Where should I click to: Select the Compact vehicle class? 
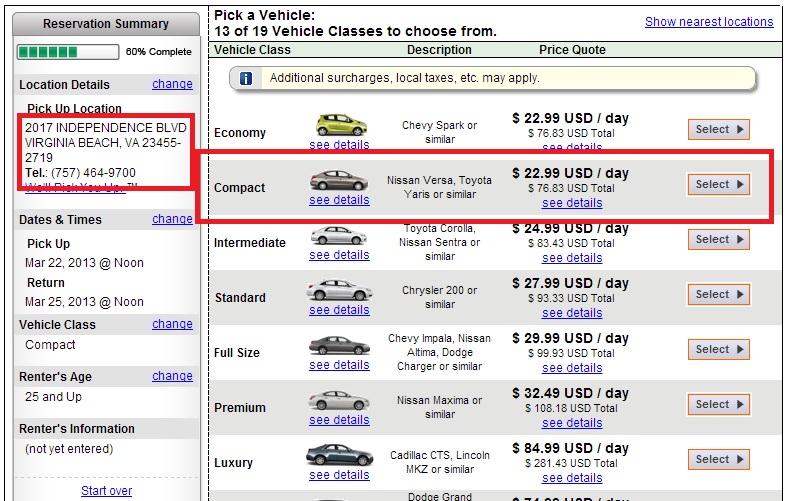pyautogui.click(x=719, y=184)
